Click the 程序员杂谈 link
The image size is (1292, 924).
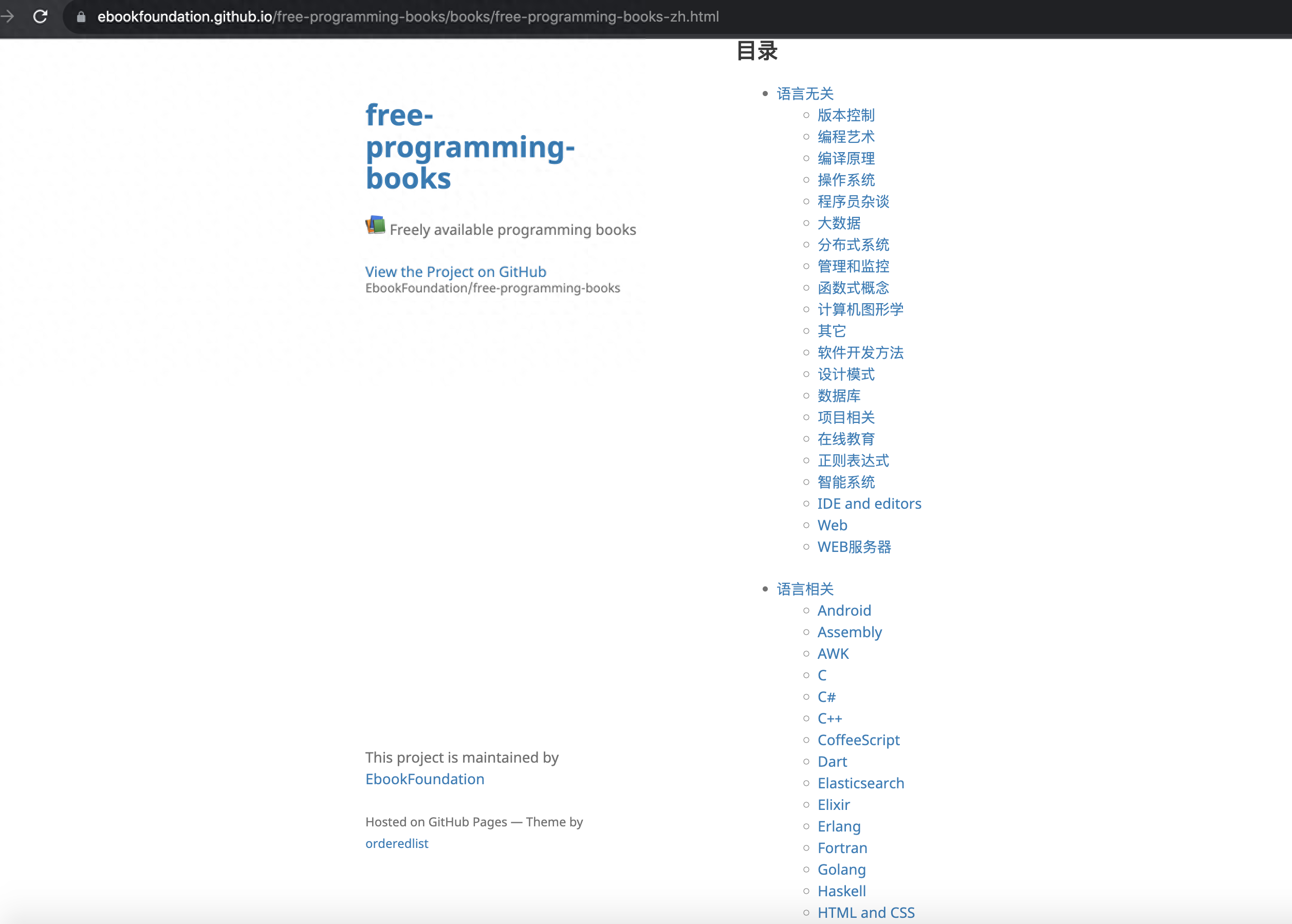pos(854,201)
